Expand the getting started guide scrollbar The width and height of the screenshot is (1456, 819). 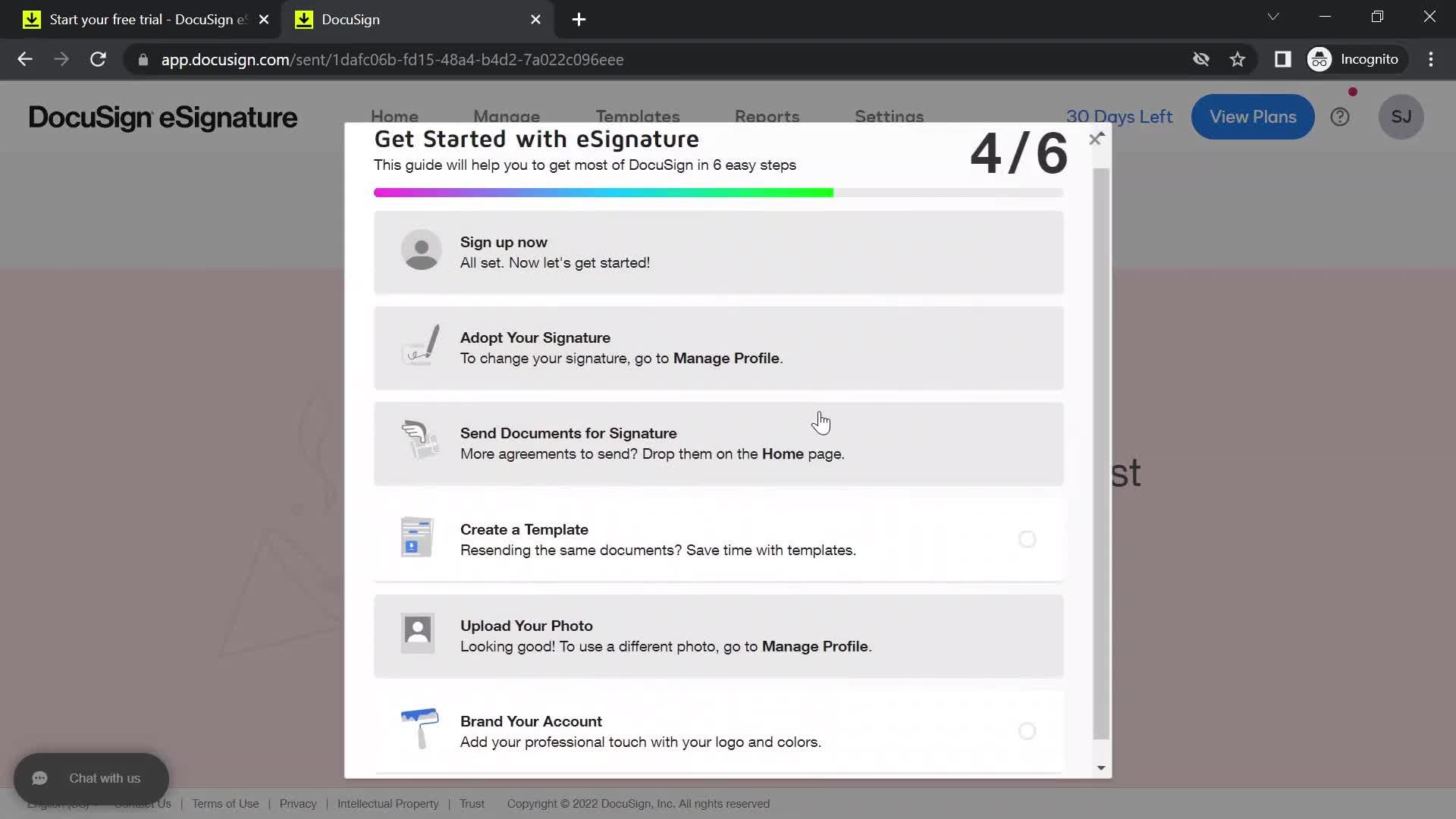[x=1102, y=766]
